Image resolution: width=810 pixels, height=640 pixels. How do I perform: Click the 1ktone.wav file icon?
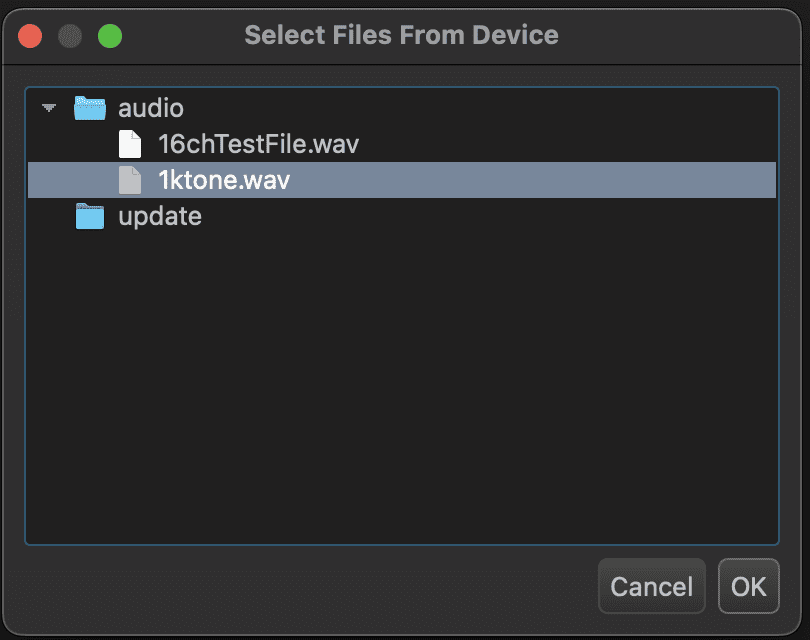[x=130, y=180]
